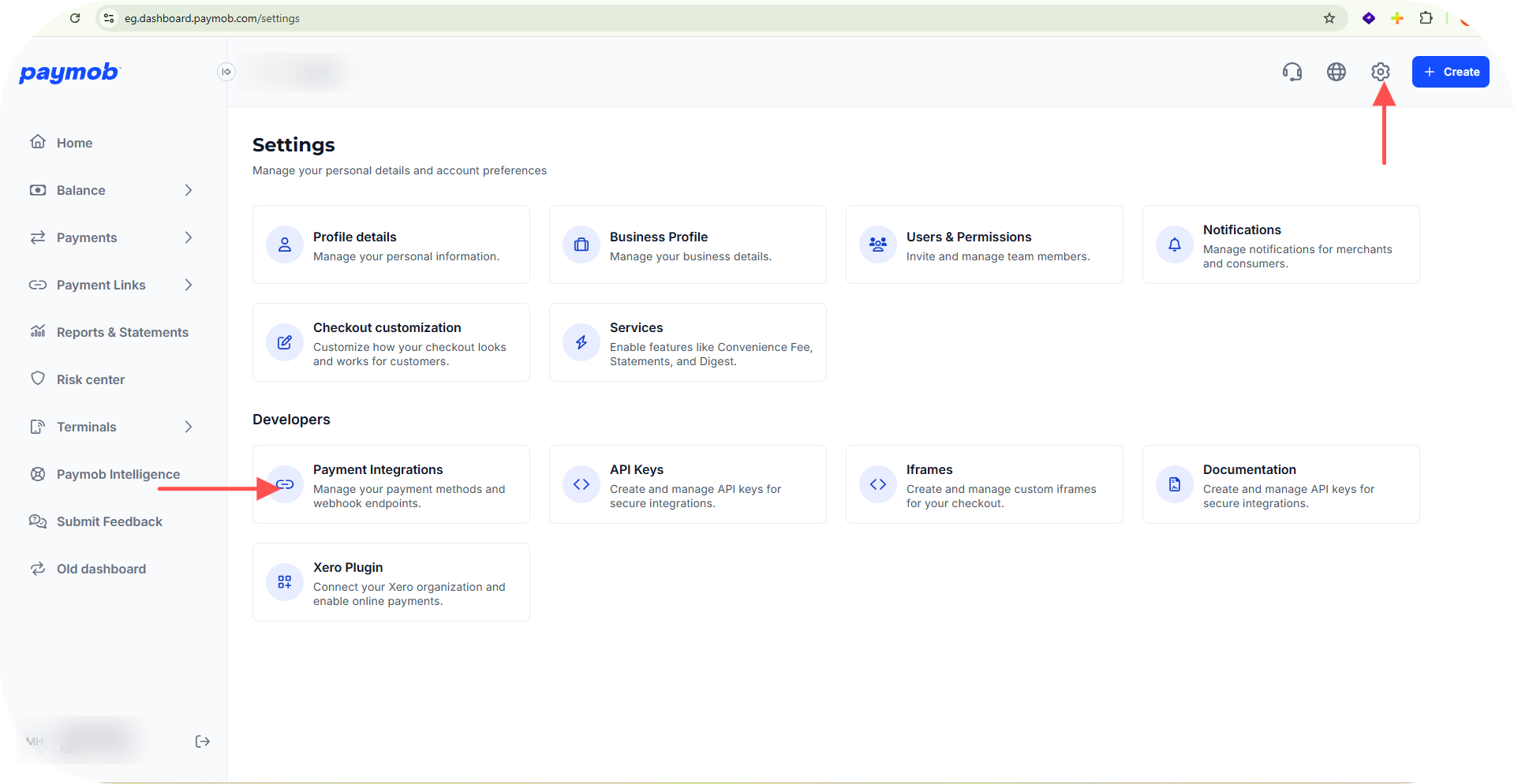Image resolution: width=1514 pixels, height=784 pixels.
Task: Click the globe language icon
Action: click(x=1336, y=72)
